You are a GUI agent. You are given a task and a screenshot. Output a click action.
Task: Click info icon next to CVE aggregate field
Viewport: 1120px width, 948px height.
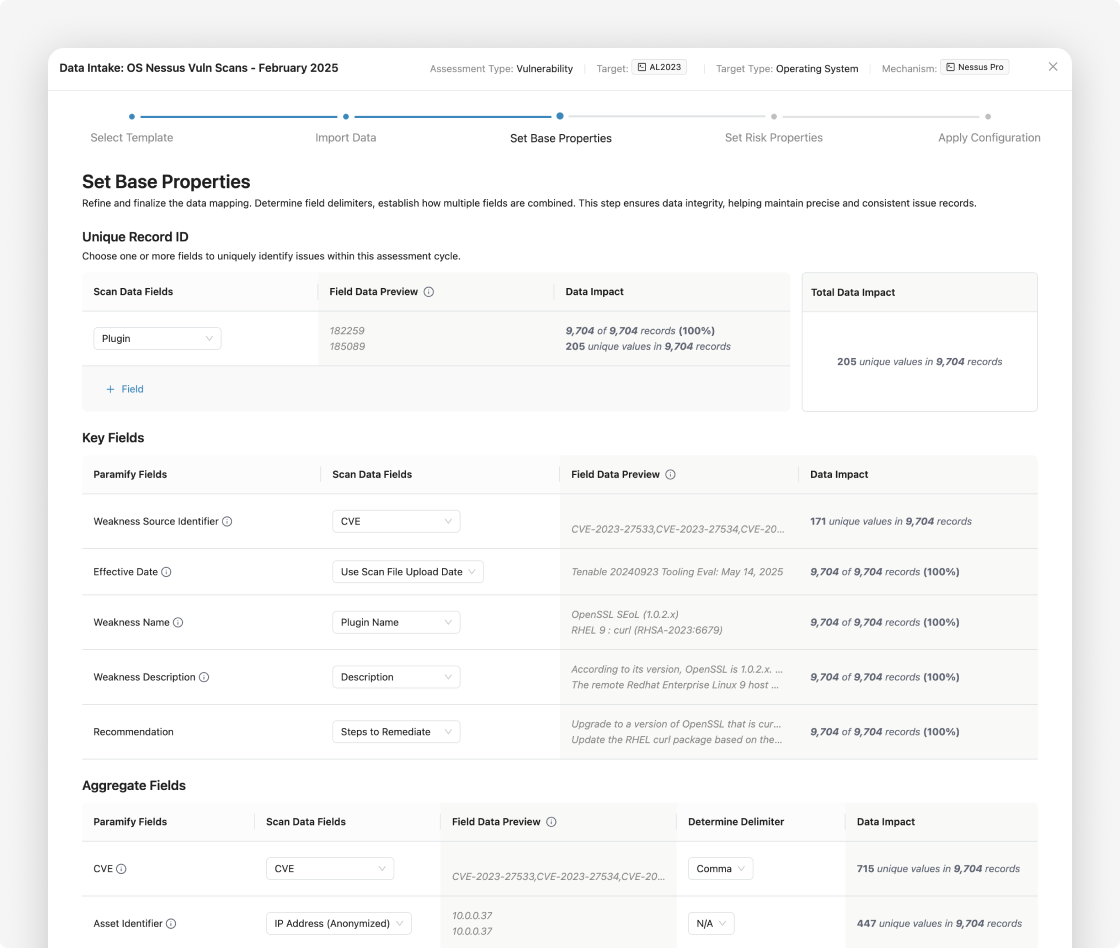pyautogui.click(x=121, y=869)
